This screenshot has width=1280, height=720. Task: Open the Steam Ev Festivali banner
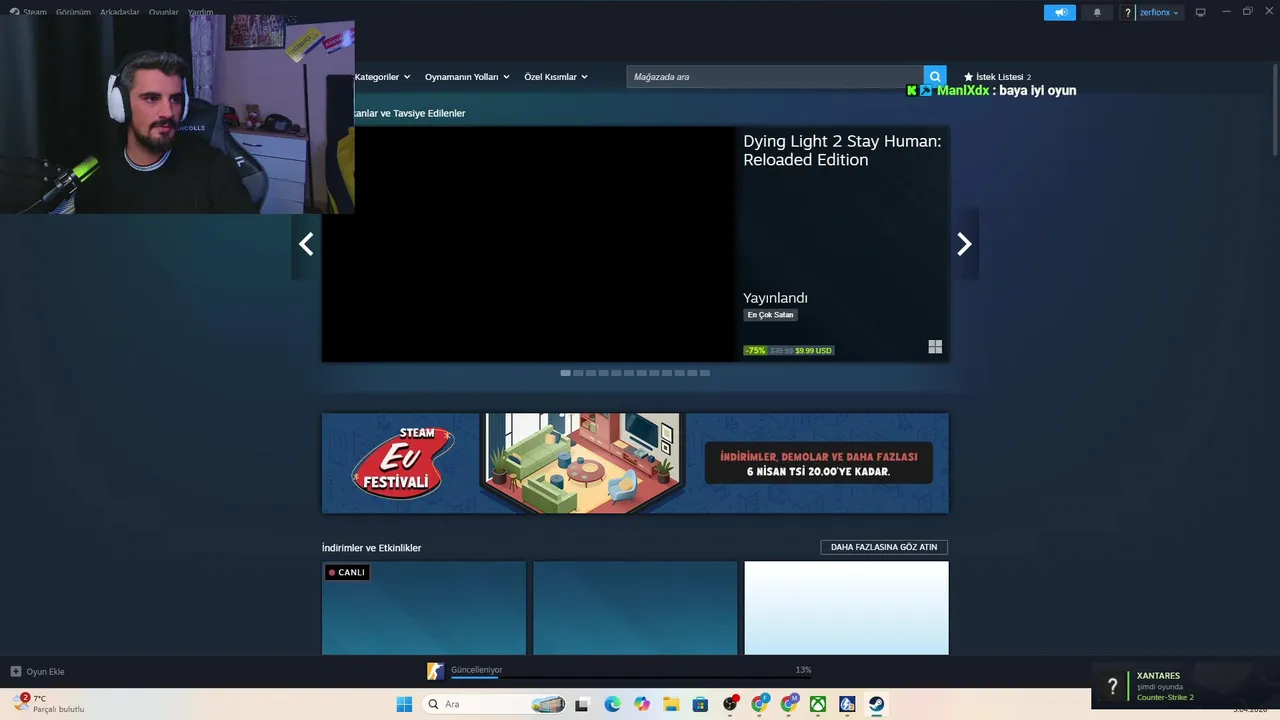point(635,463)
